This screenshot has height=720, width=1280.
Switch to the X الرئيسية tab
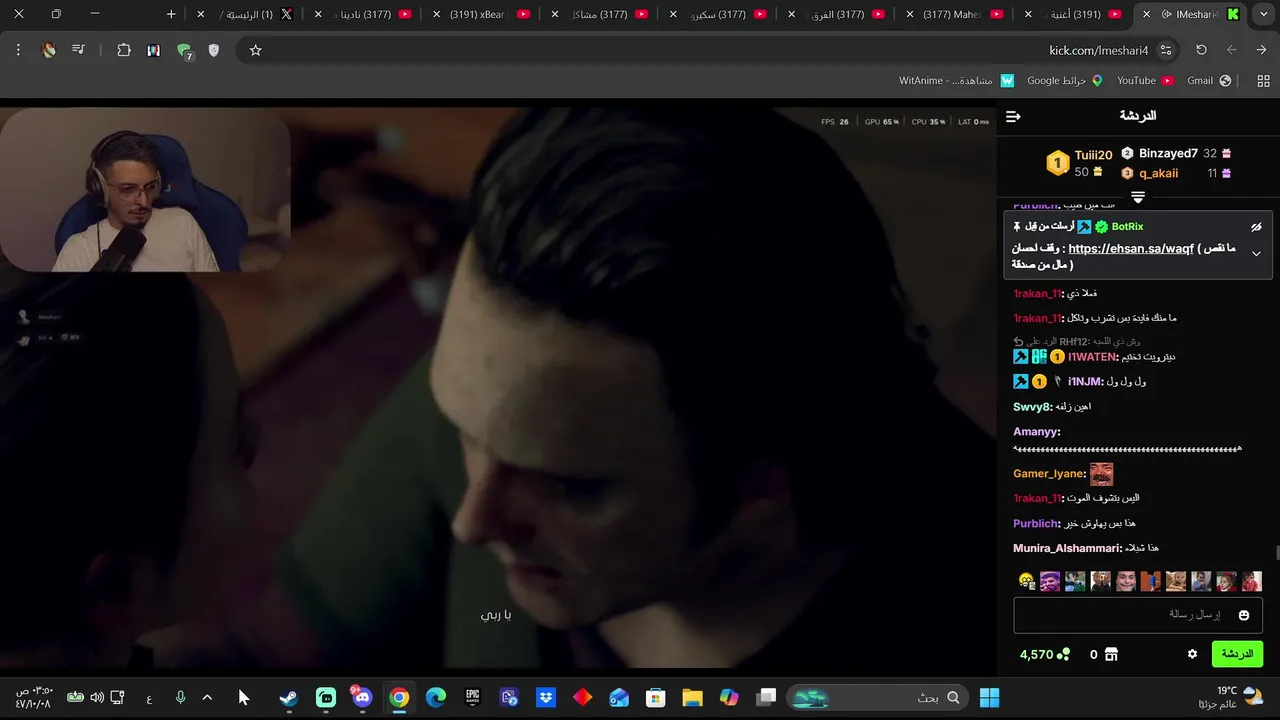click(x=246, y=14)
